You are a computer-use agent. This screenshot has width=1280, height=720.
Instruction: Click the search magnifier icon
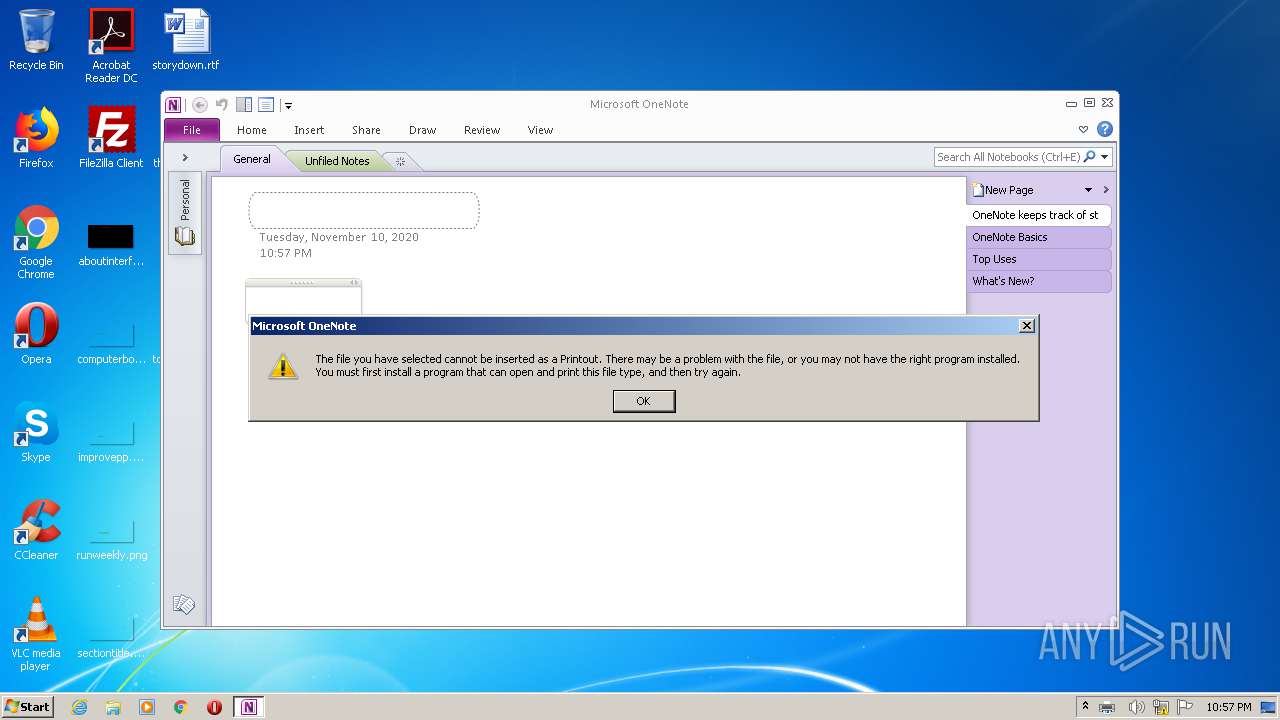[1090, 157]
